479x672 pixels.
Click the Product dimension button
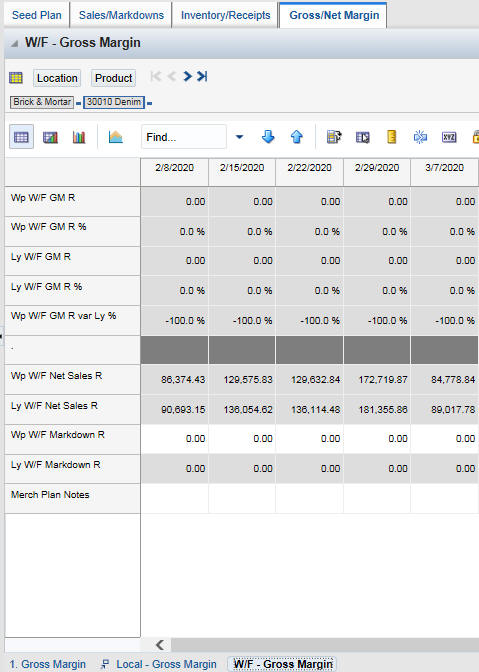(x=114, y=78)
